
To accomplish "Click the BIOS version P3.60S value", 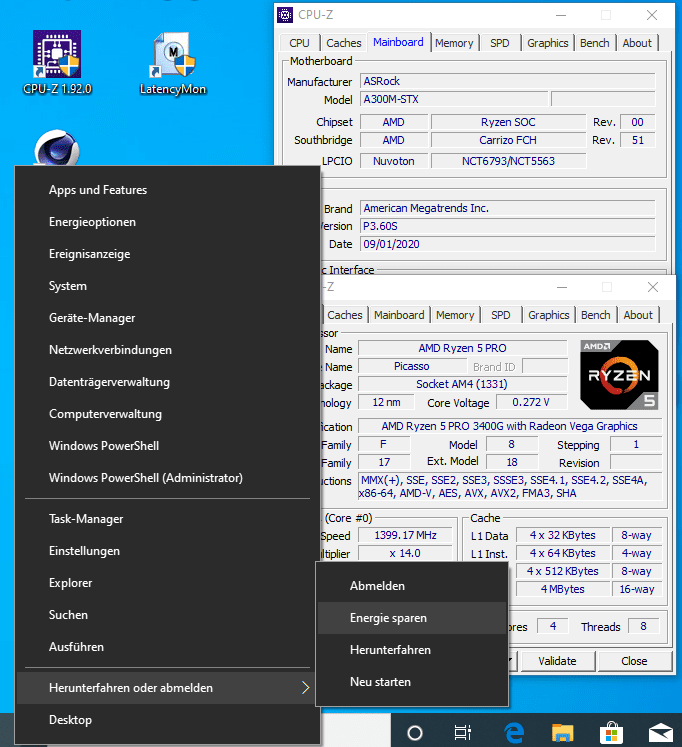I will click(508, 226).
